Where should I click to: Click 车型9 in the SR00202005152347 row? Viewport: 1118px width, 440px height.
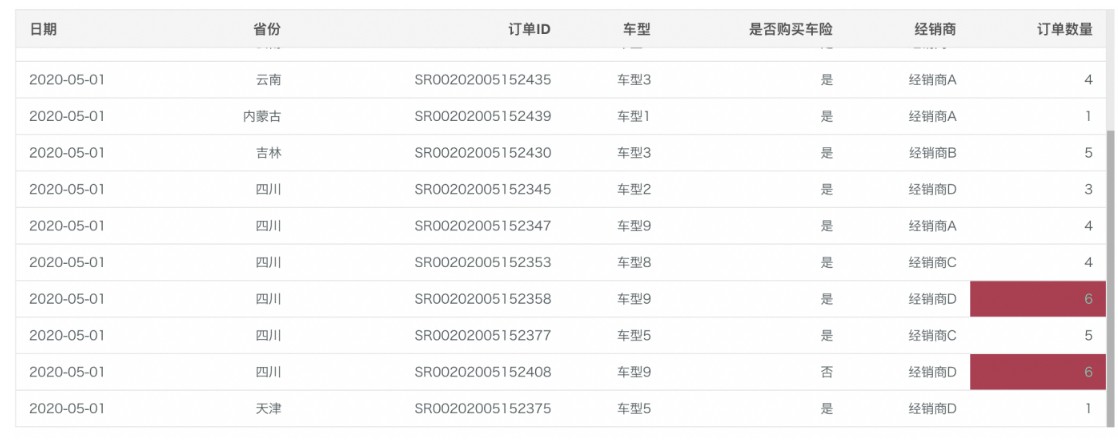point(634,226)
